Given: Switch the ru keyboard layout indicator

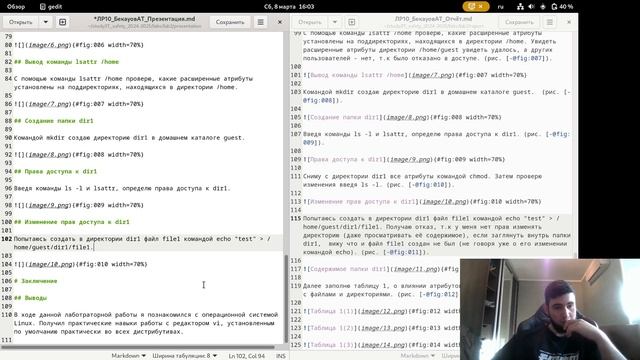Looking at the screenshot, I should (500, 7).
